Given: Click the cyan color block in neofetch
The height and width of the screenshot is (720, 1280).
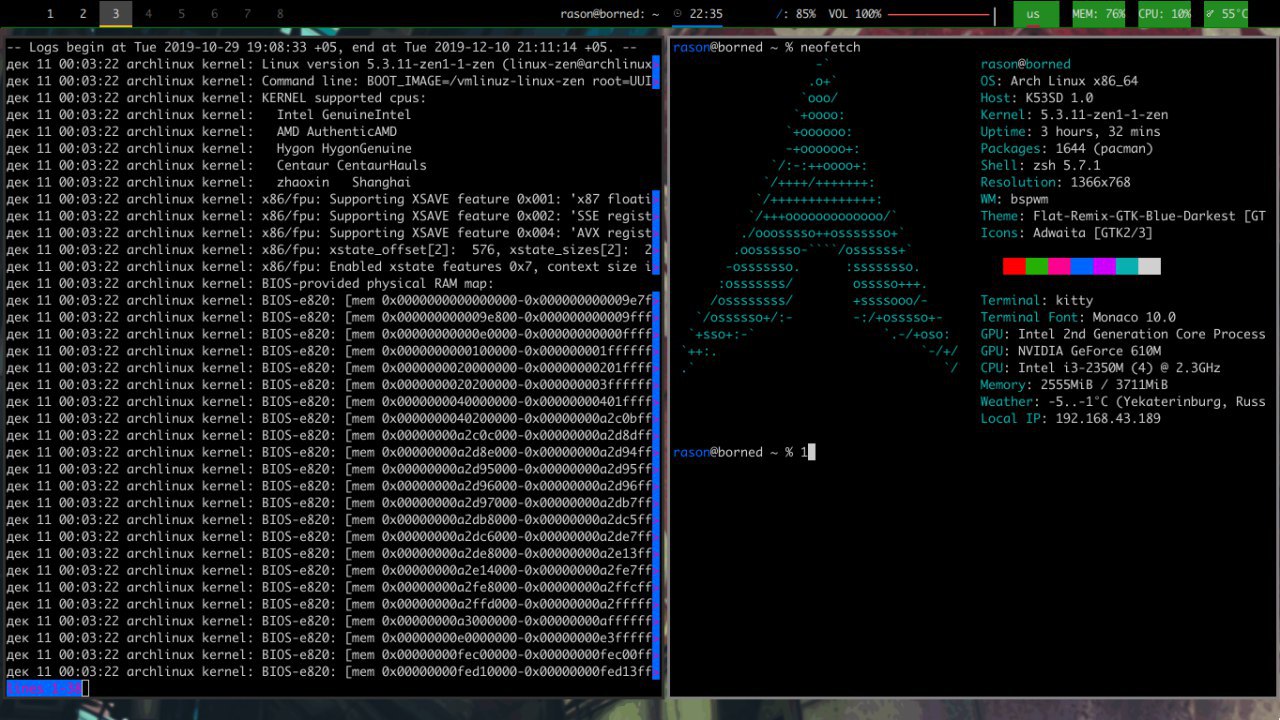Looking at the screenshot, I should 1127,266.
